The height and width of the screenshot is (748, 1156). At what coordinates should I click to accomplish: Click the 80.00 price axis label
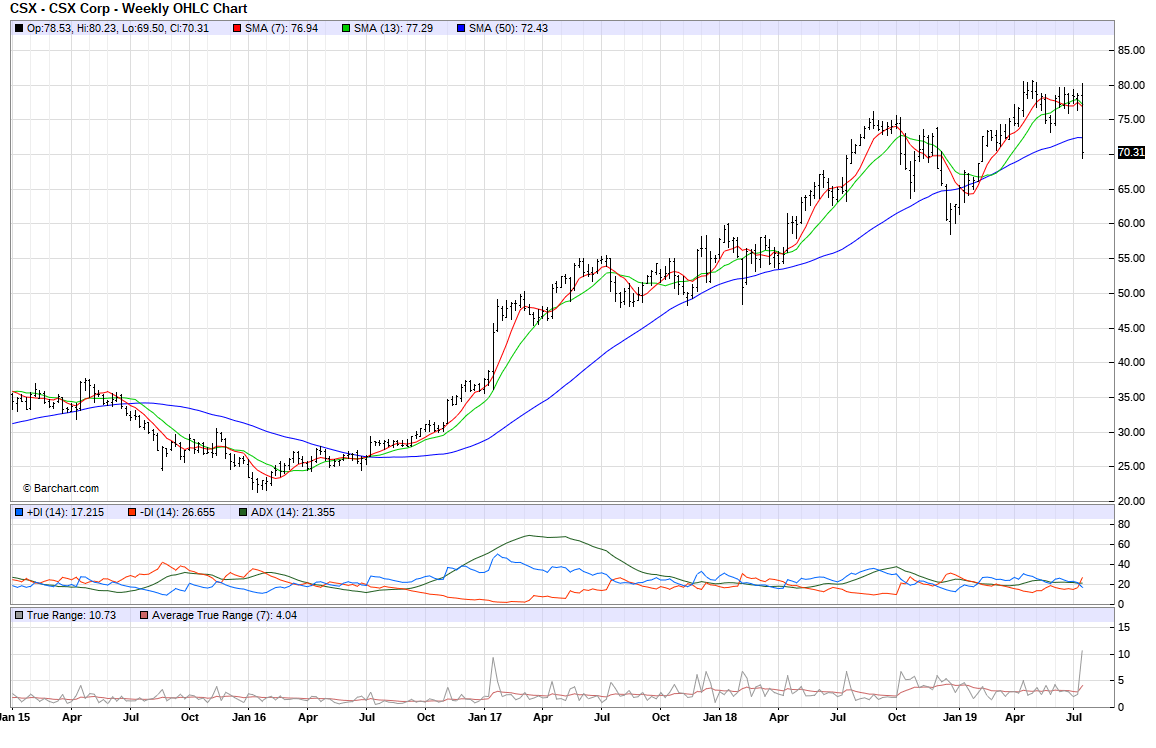(x=1131, y=85)
